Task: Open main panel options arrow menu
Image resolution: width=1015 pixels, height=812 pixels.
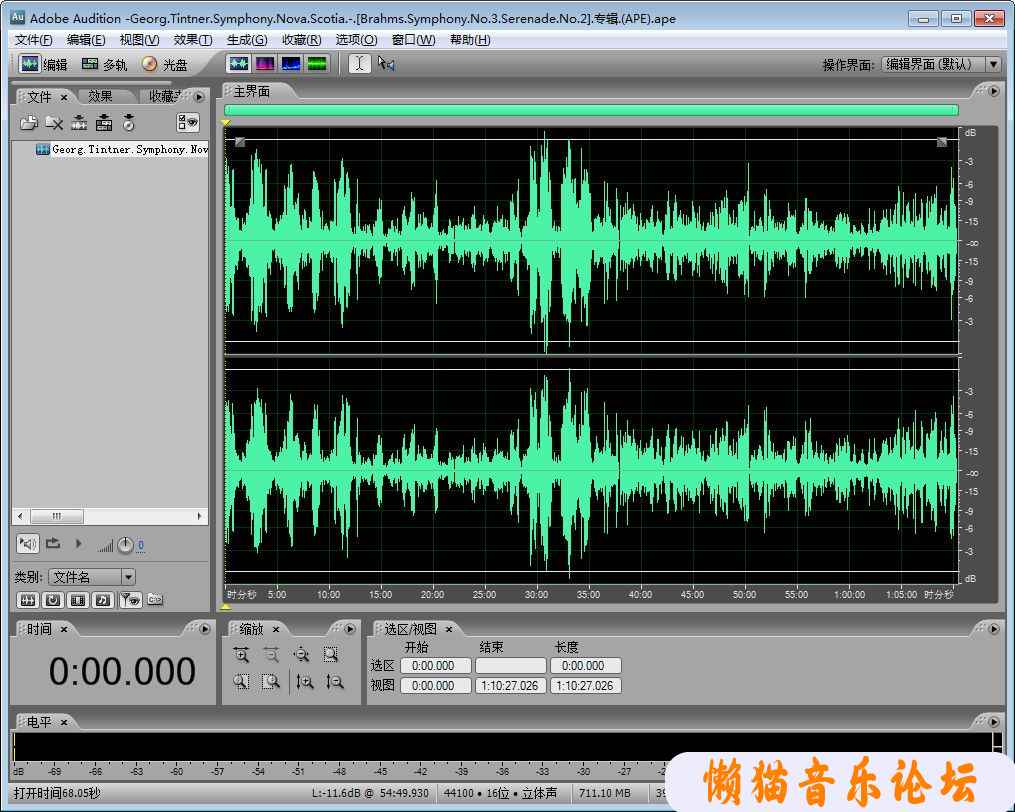Action: click(994, 91)
